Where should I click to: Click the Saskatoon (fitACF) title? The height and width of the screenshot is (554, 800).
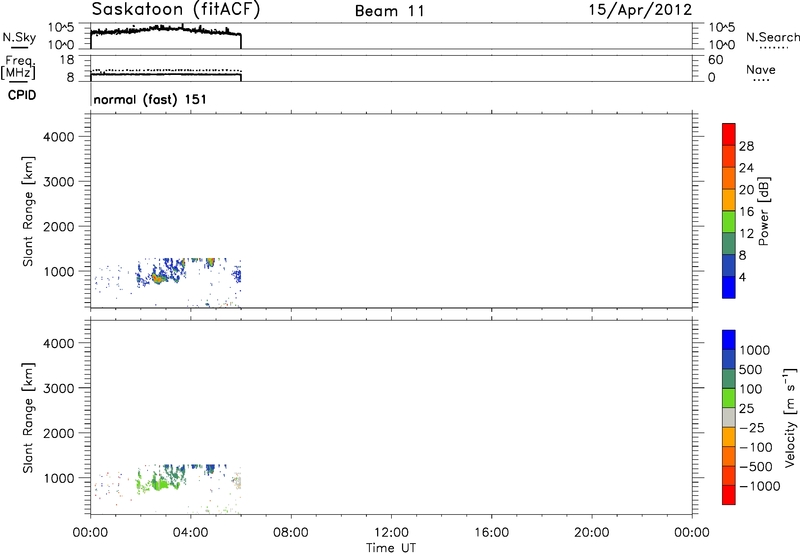point(176,10)
